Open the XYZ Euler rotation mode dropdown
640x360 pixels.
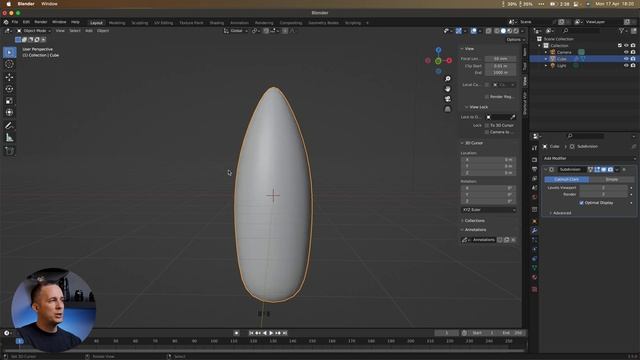point(489,210)
